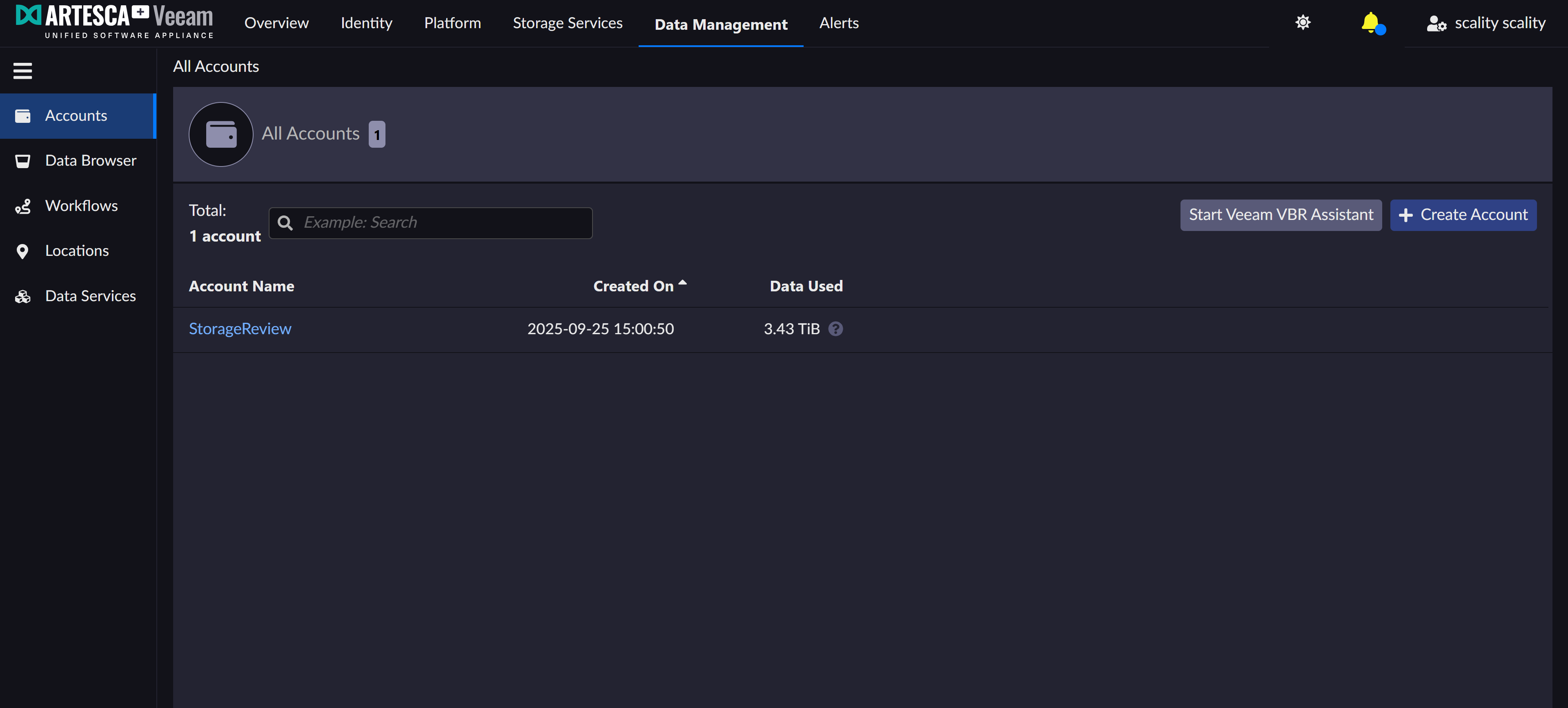Switch to the Storage Services tab
Image resolution: width=1568 pixels, height=708 pixels.
click(567, 23)
